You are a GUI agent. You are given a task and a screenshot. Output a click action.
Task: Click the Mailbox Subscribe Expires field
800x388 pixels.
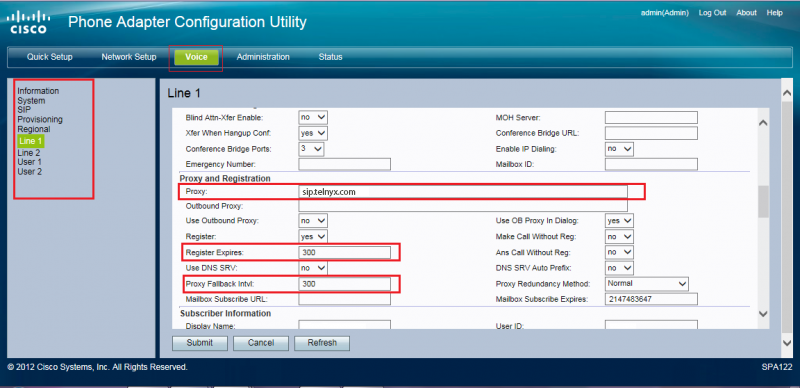[x=651, y=299]
